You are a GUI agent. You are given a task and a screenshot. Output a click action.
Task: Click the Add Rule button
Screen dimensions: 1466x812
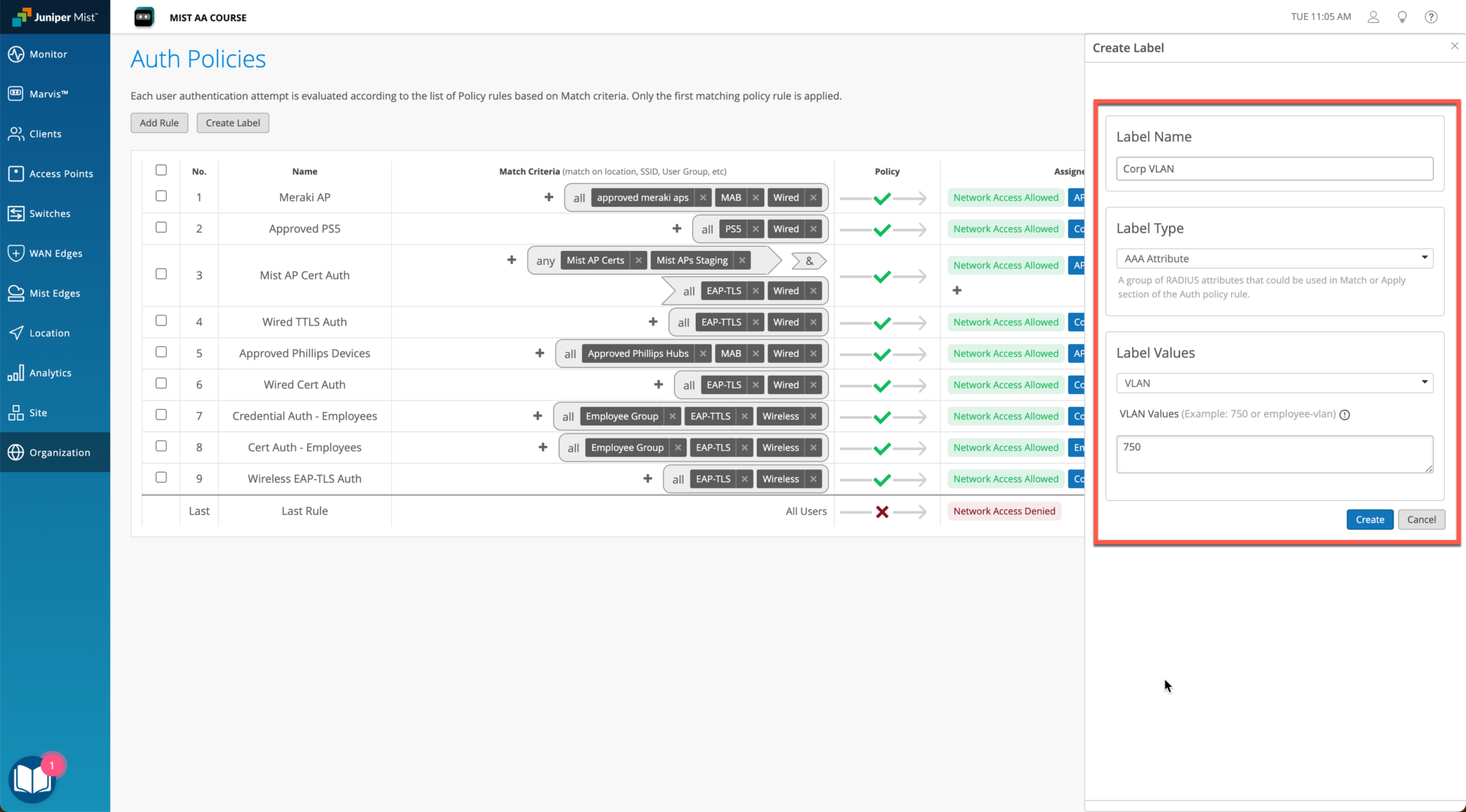[159, 123]
